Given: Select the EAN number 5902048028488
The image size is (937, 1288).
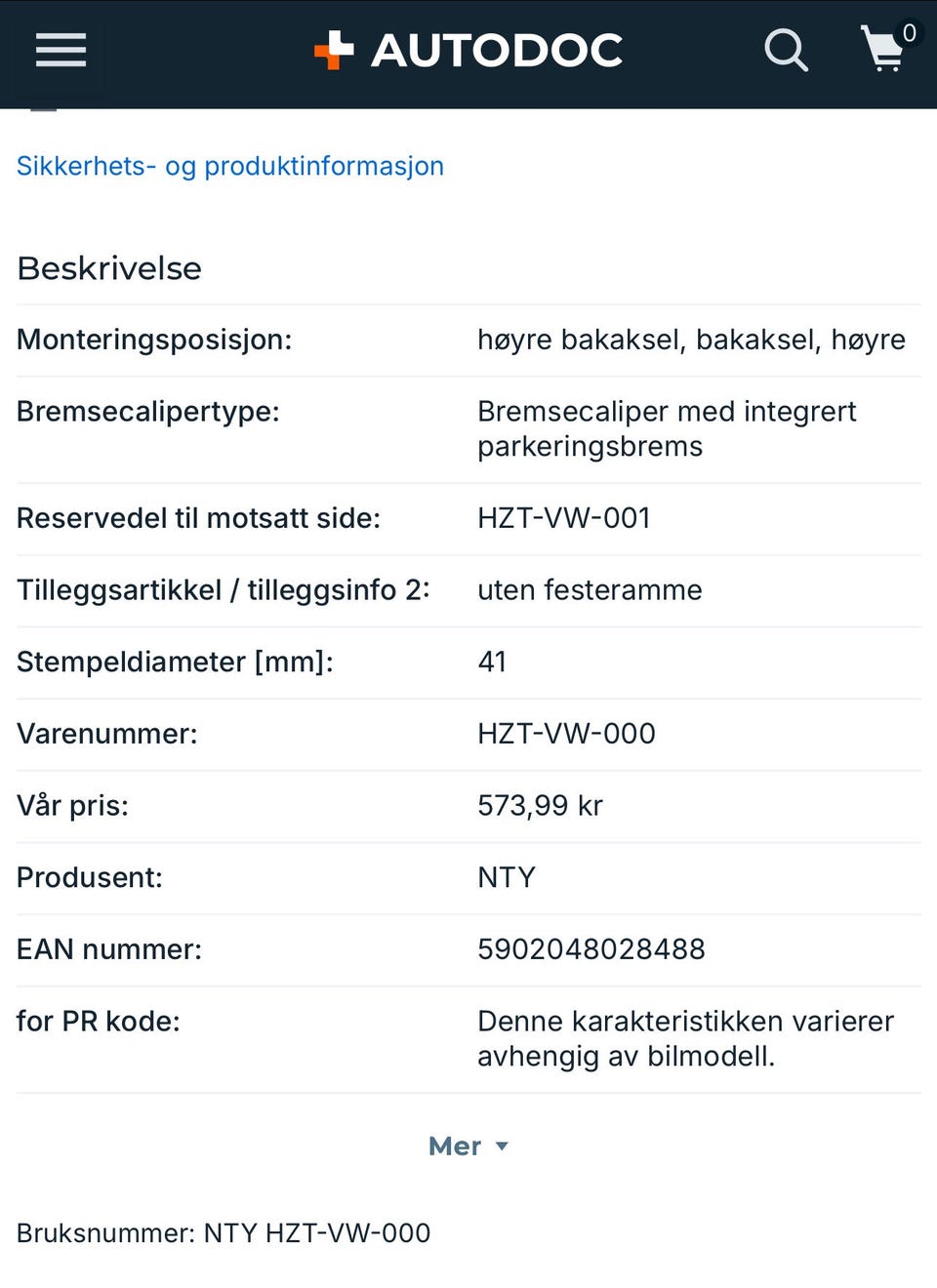Looking at the screenshot, I should click(x=591, y=949).
